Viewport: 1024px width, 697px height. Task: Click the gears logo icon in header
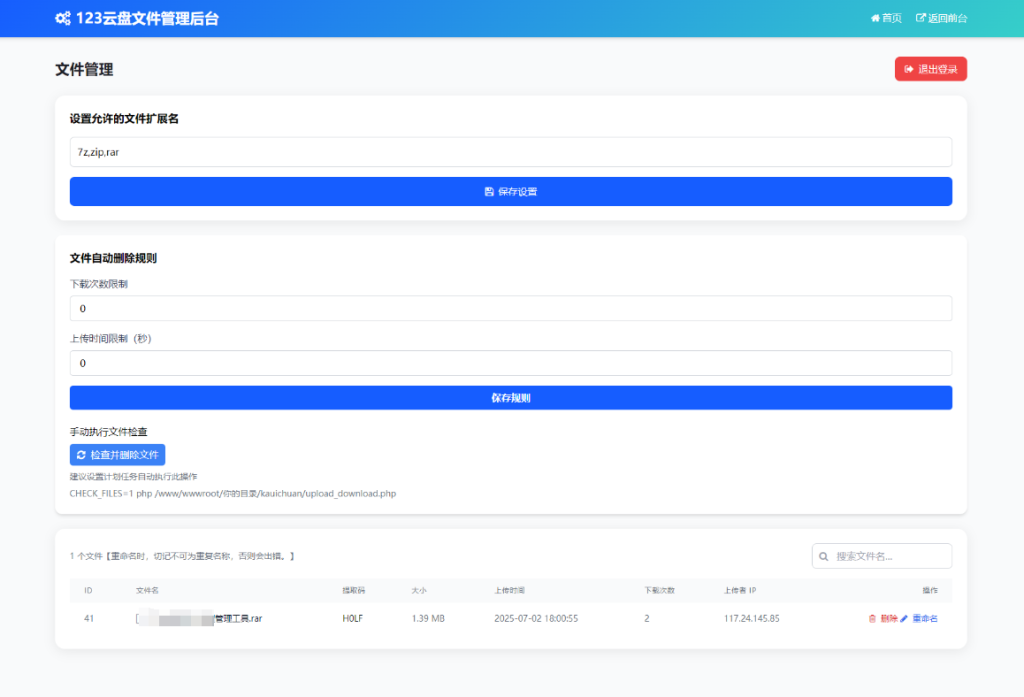coord(63,18)
